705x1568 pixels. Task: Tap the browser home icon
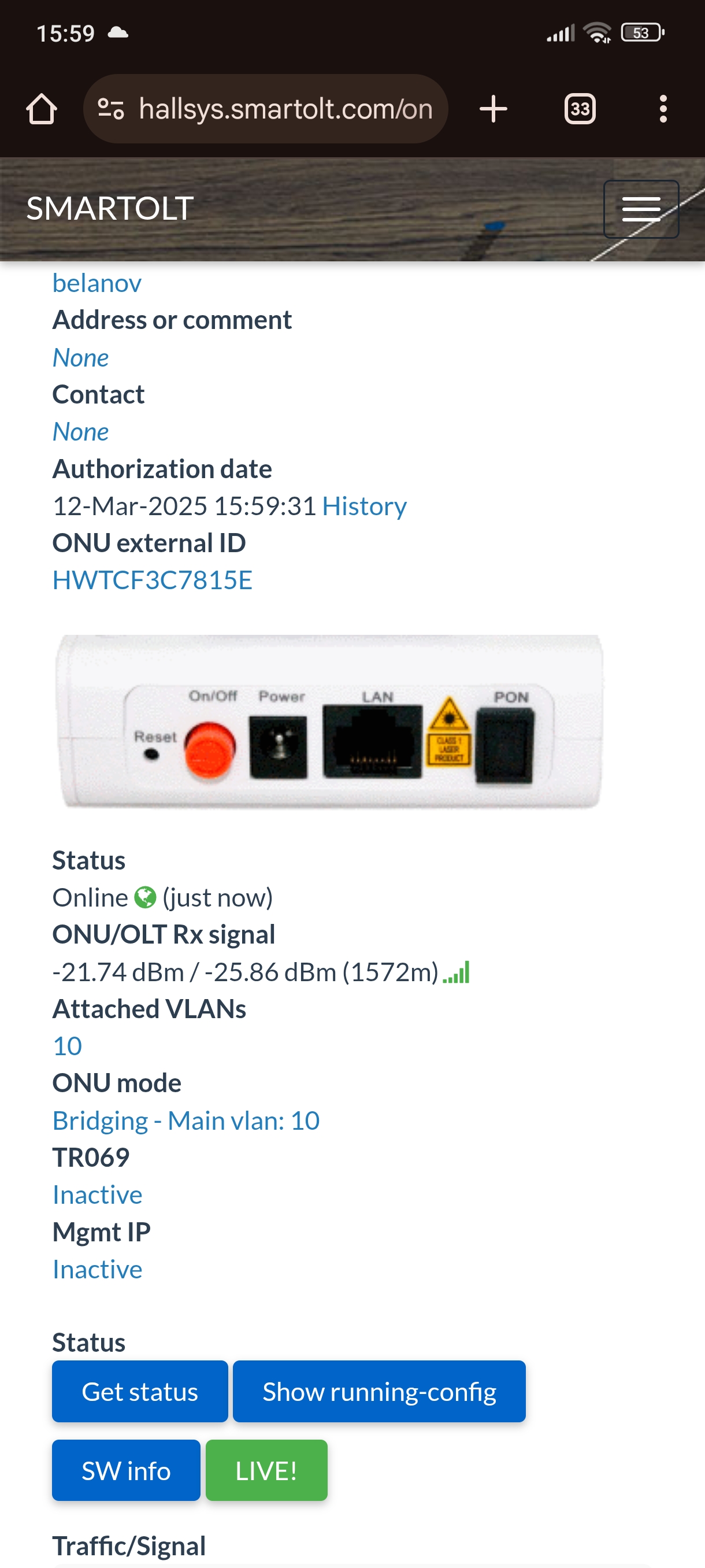point(42,110)
